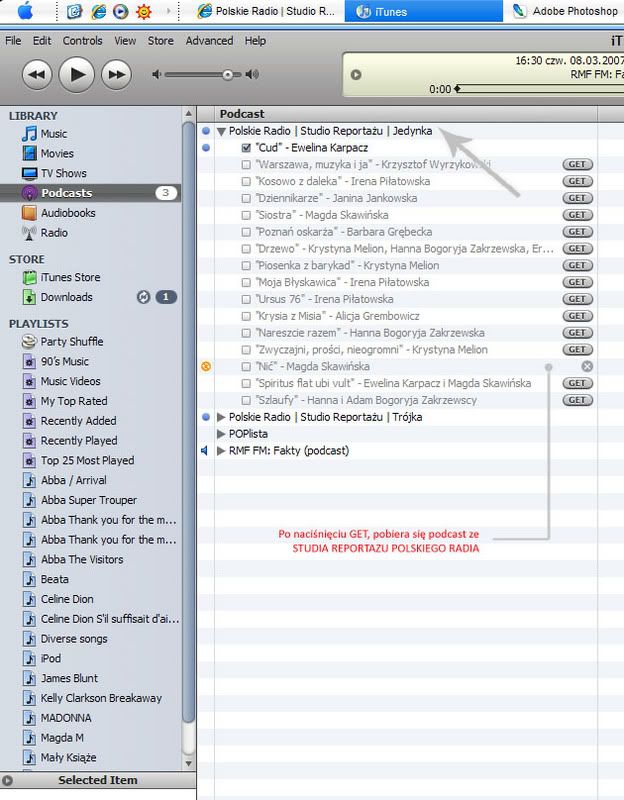Switch to the Polskie Radio browser window
Screen dimensions: 624x800
(x=267, y=11)
